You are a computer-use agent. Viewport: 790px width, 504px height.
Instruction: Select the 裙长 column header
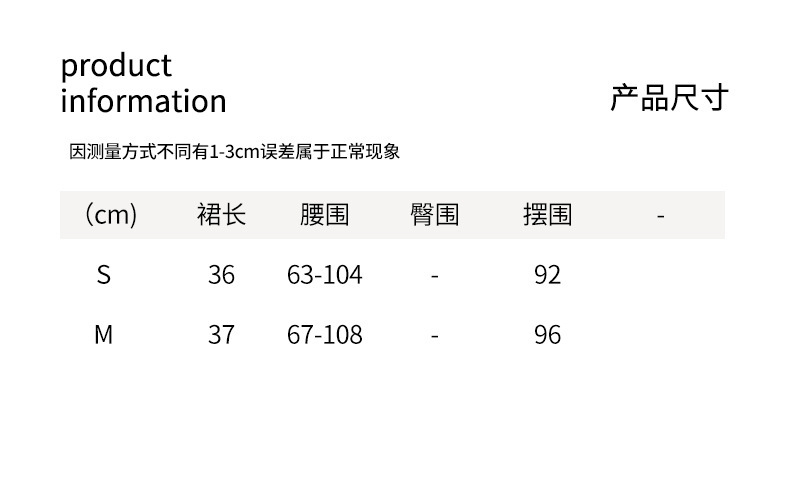[221, 215]
